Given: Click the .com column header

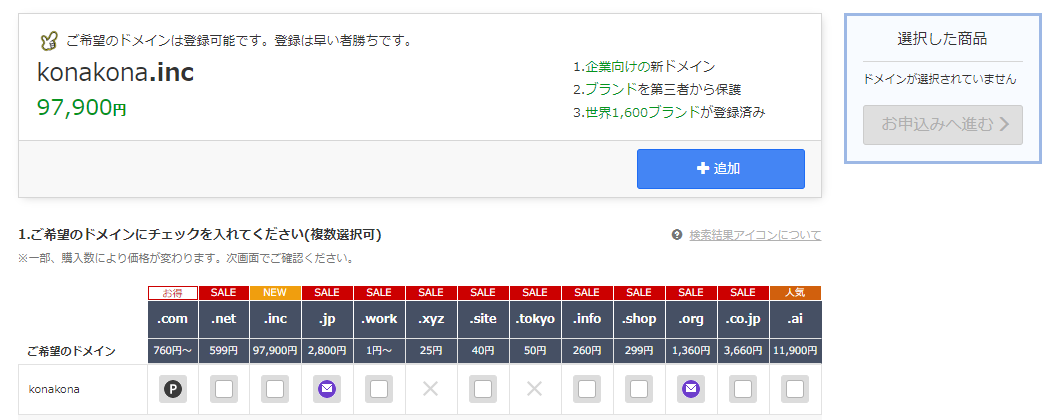Looking at the screenshot, I should click(172, 319).
